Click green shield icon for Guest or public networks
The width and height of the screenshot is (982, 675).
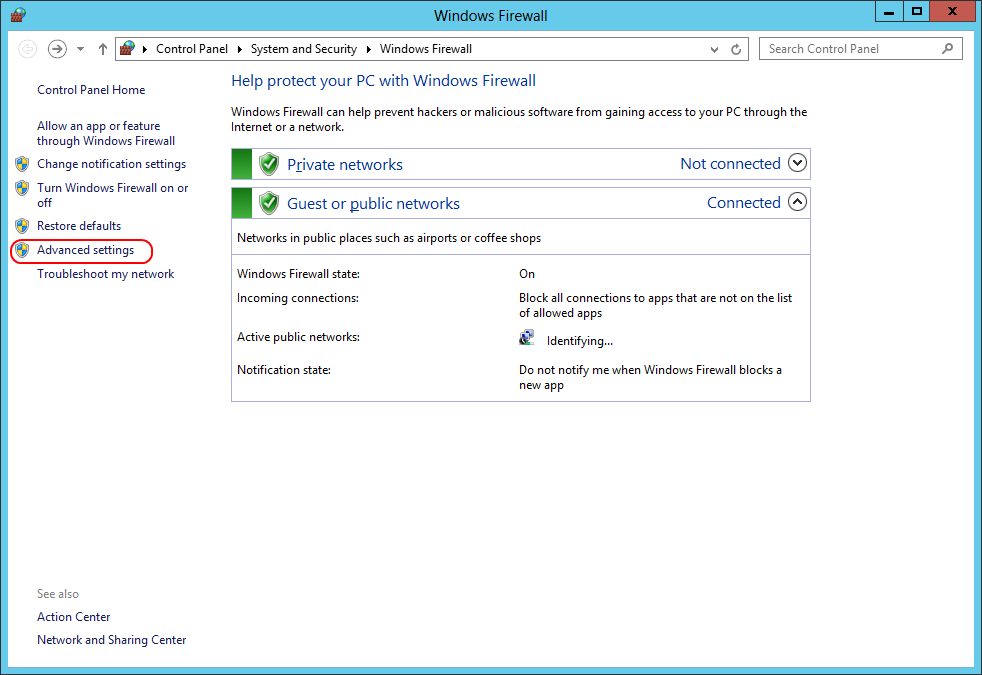pyautogui.click(x=269, y=203)
